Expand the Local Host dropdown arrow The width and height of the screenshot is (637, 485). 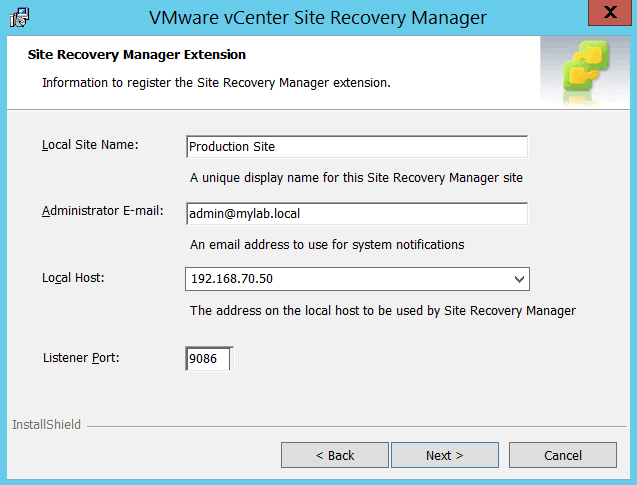(518, 279)
